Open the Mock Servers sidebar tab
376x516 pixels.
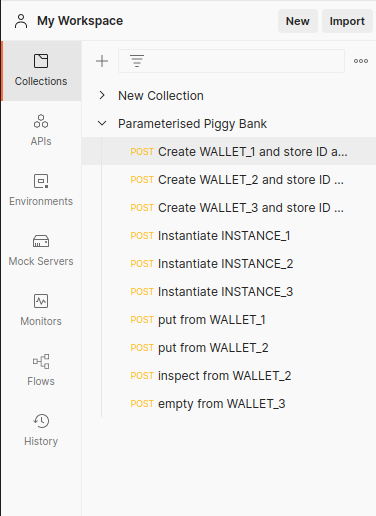pos(41,251)
